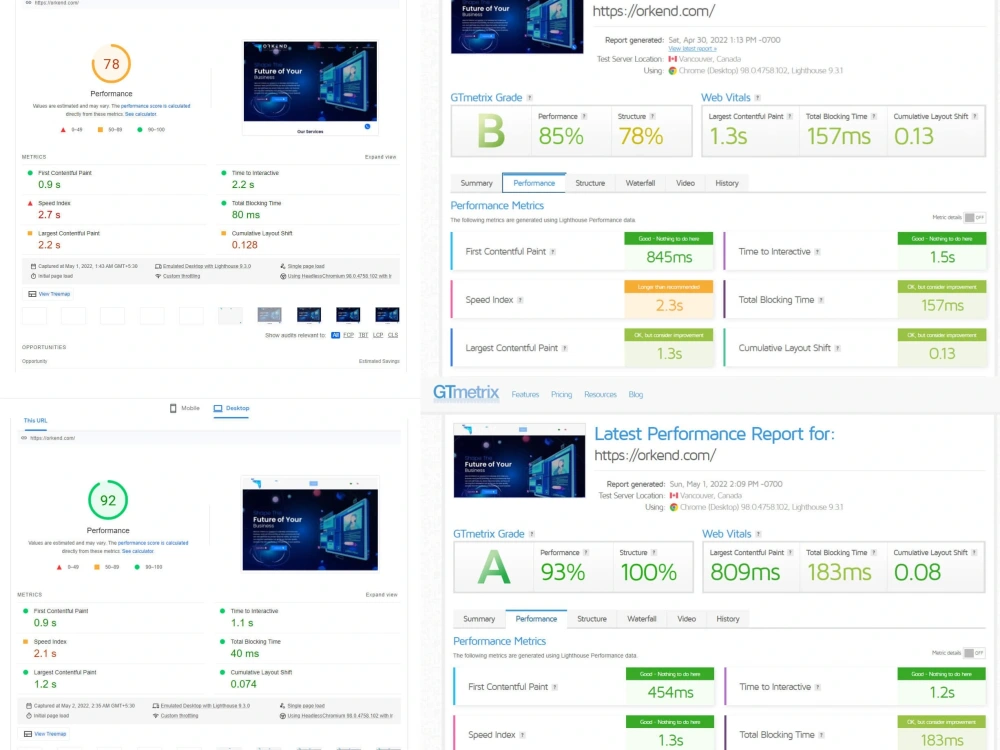Click performance score is calculated link under 78
1000x750 pixels.
(156, 106)
